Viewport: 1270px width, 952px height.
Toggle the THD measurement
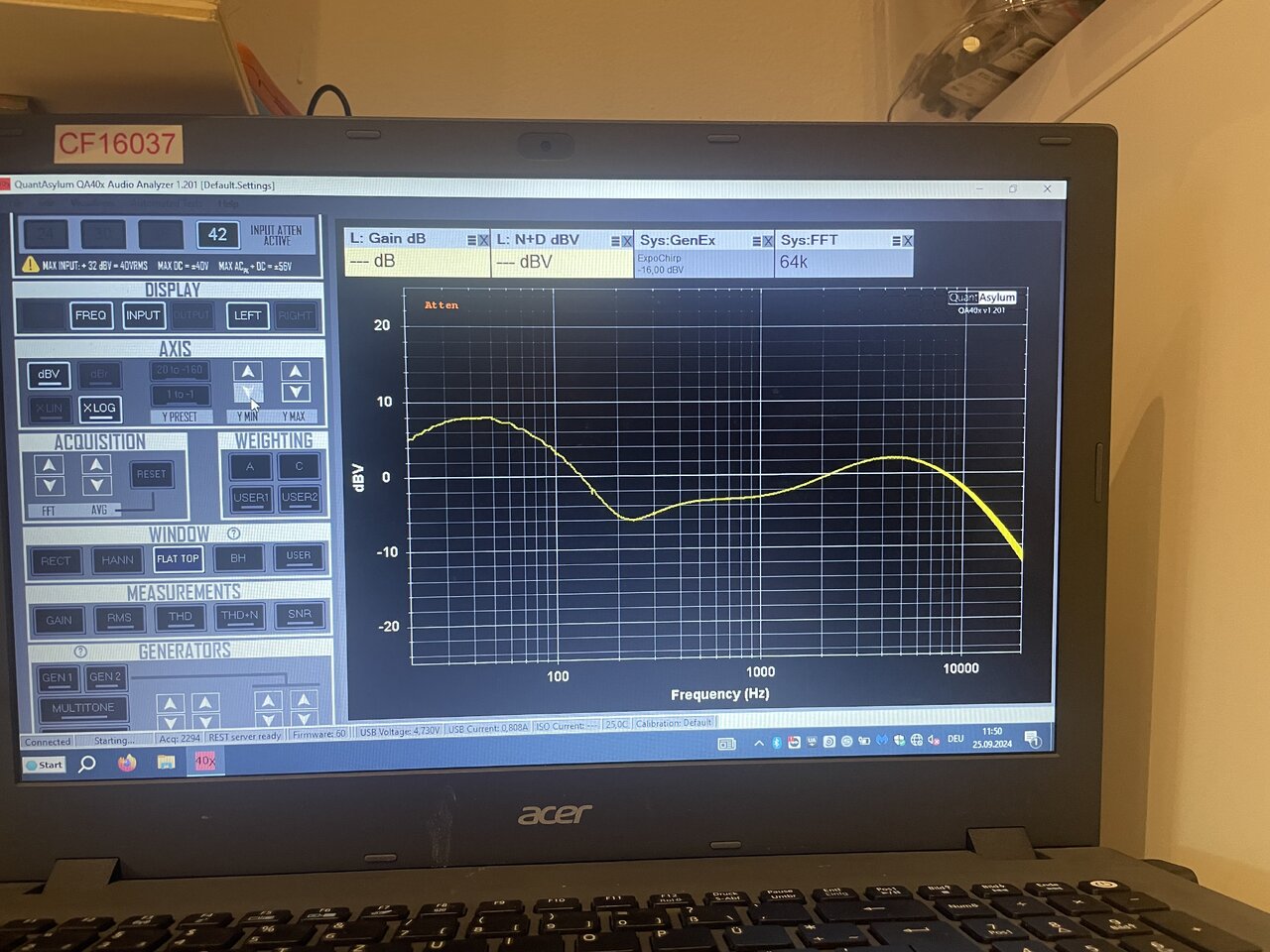click(x=180, y=617)
